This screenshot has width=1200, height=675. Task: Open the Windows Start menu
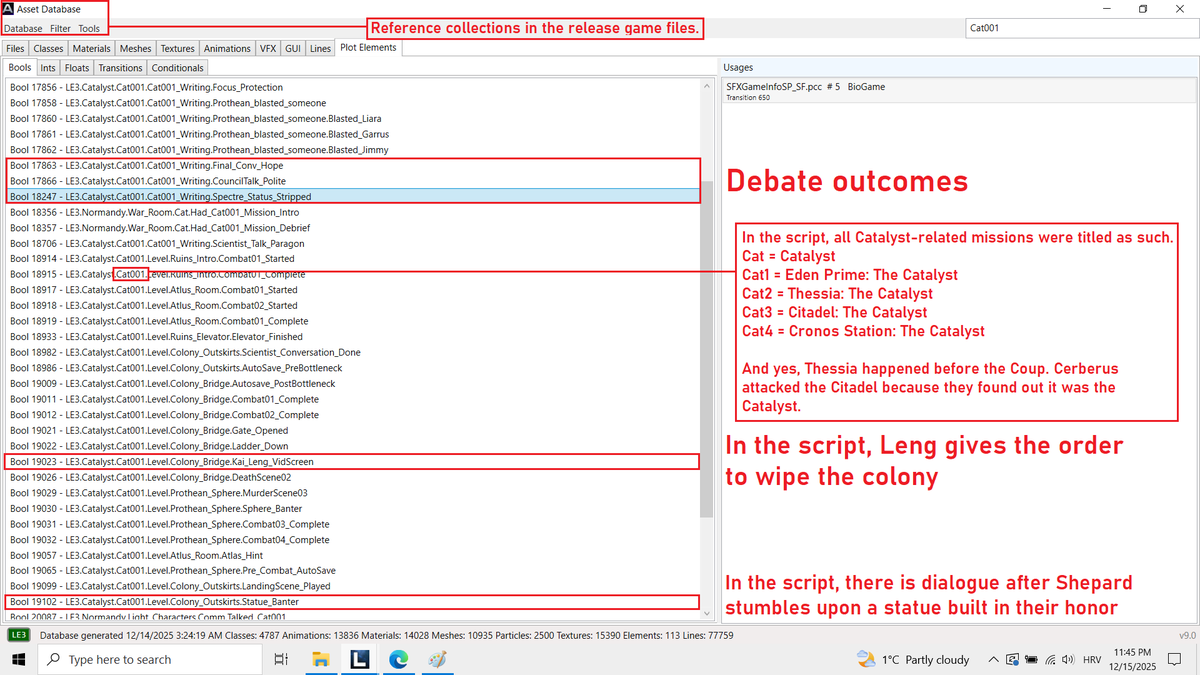(18, 659)
